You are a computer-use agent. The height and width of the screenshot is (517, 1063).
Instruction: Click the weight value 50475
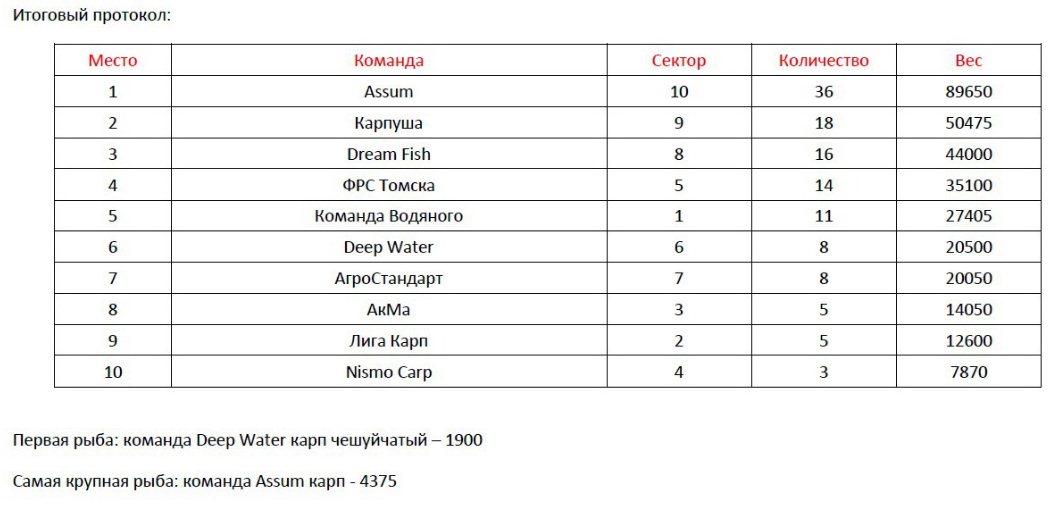[x=968, y=123]
